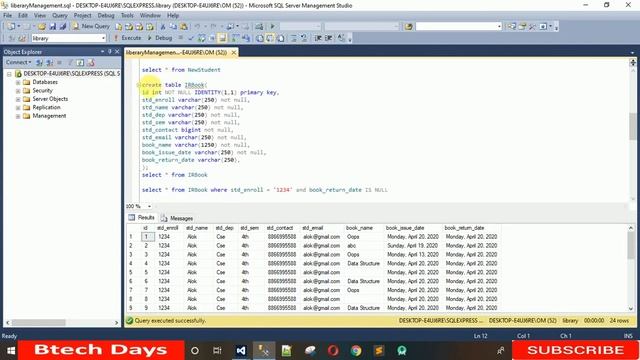Click the Save file icon
640x360 pixels.
[x=52, y=26]
